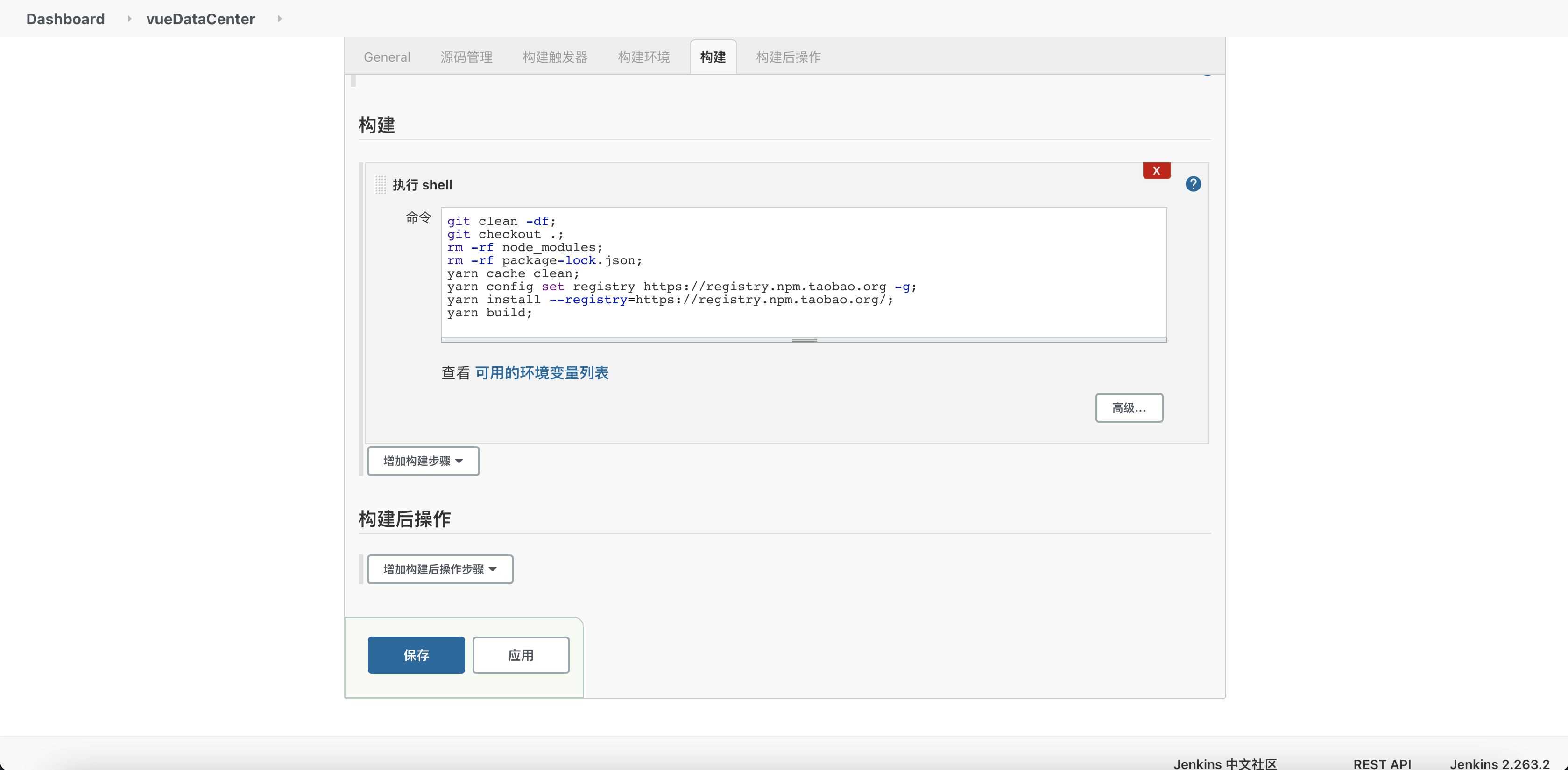Image resolution: width=1568 pixels, height=770 pixels.
Task: Switch to the 构建后操作 tab
Action: (788, 57)
